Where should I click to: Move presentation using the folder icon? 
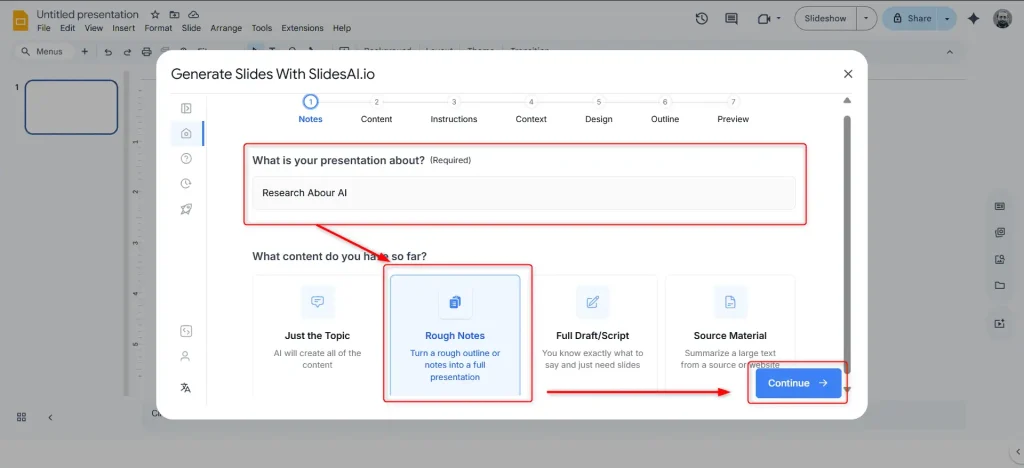174,14
